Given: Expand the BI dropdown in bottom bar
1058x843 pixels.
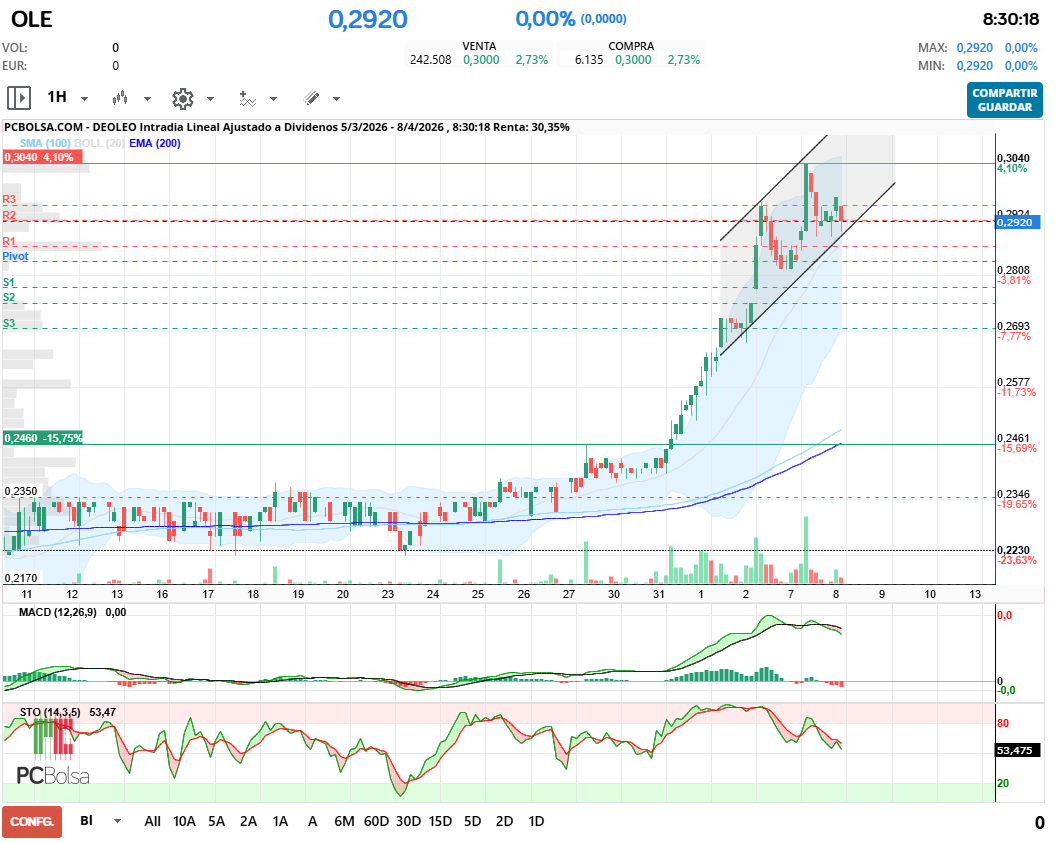Looking at the screenshot, I should pos(117,821).
